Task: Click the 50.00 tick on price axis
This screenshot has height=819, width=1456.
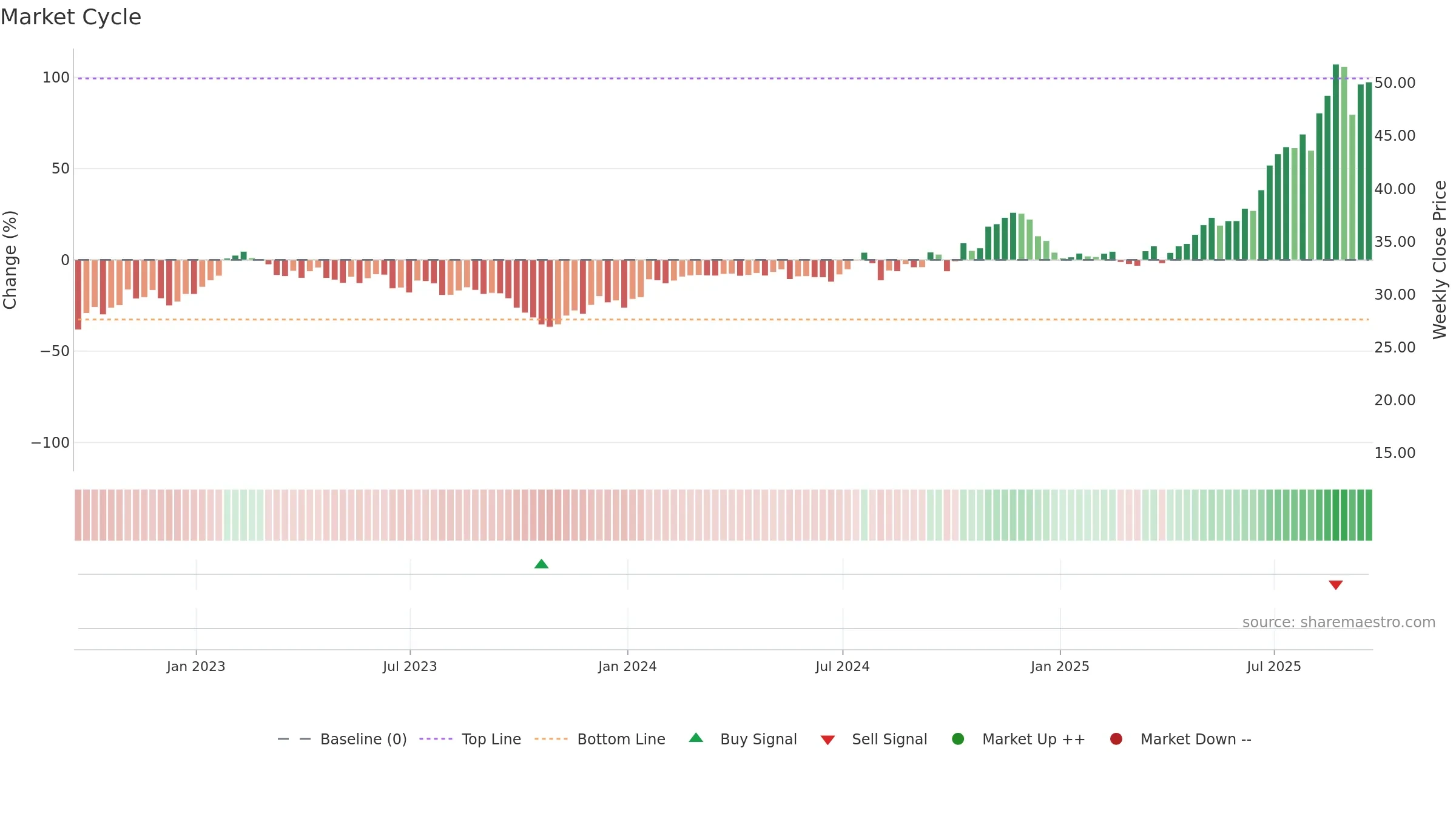Action: pos(1395,83)
